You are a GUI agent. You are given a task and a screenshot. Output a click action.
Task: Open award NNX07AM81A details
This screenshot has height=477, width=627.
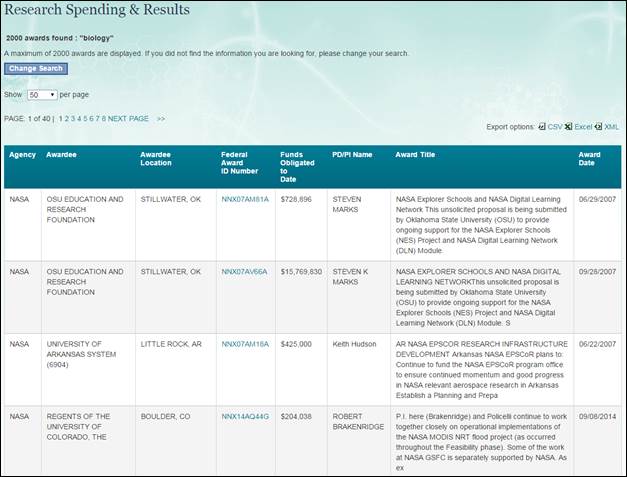pyautogui.click(x=245, y=199)
